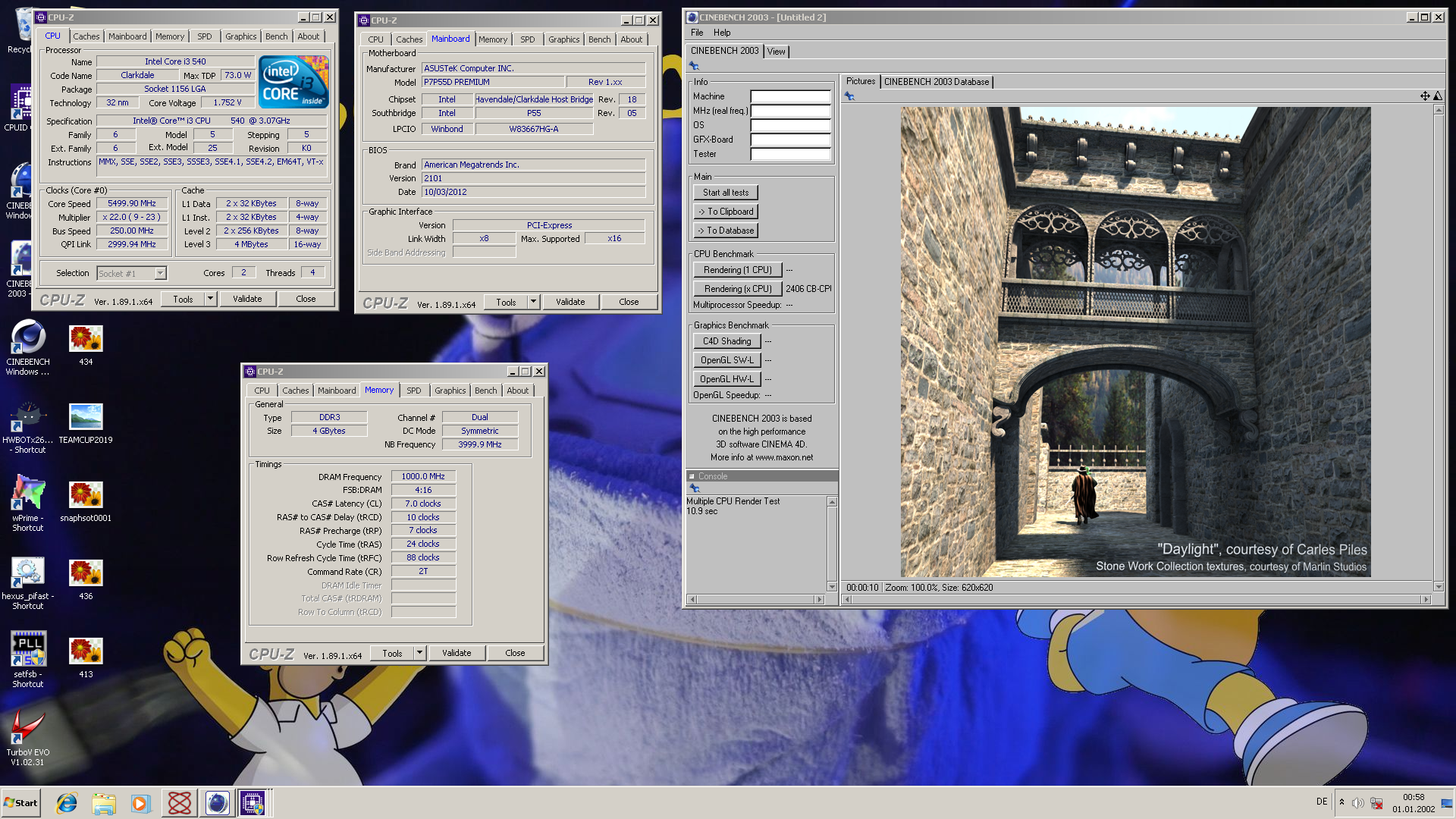Image resolution: width=1456 pixels, height=819 pixels.
Task: Open Caches tab in CPU window
Action: pos(86,36)
